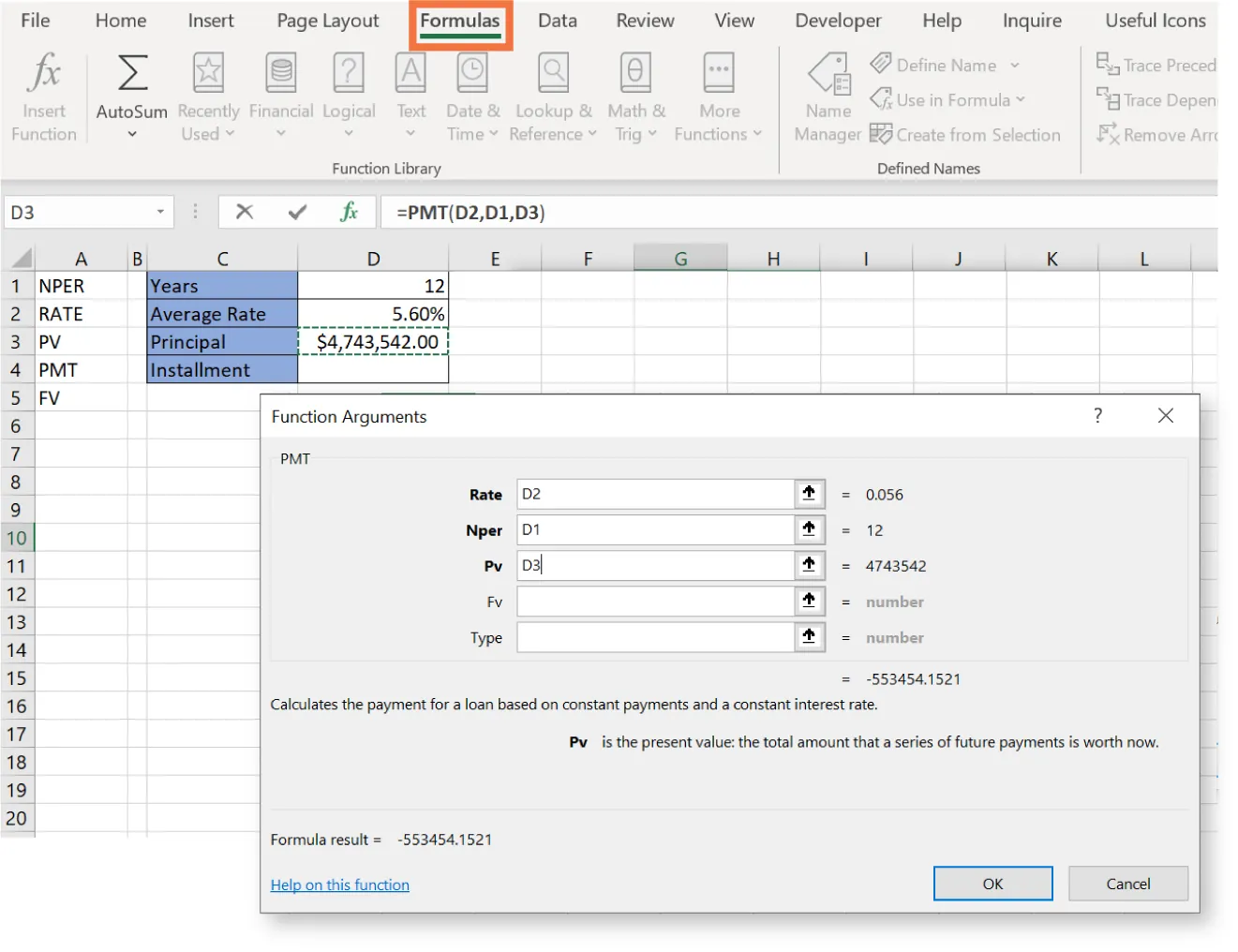Click inside the Fv argument field

(656, 601)
